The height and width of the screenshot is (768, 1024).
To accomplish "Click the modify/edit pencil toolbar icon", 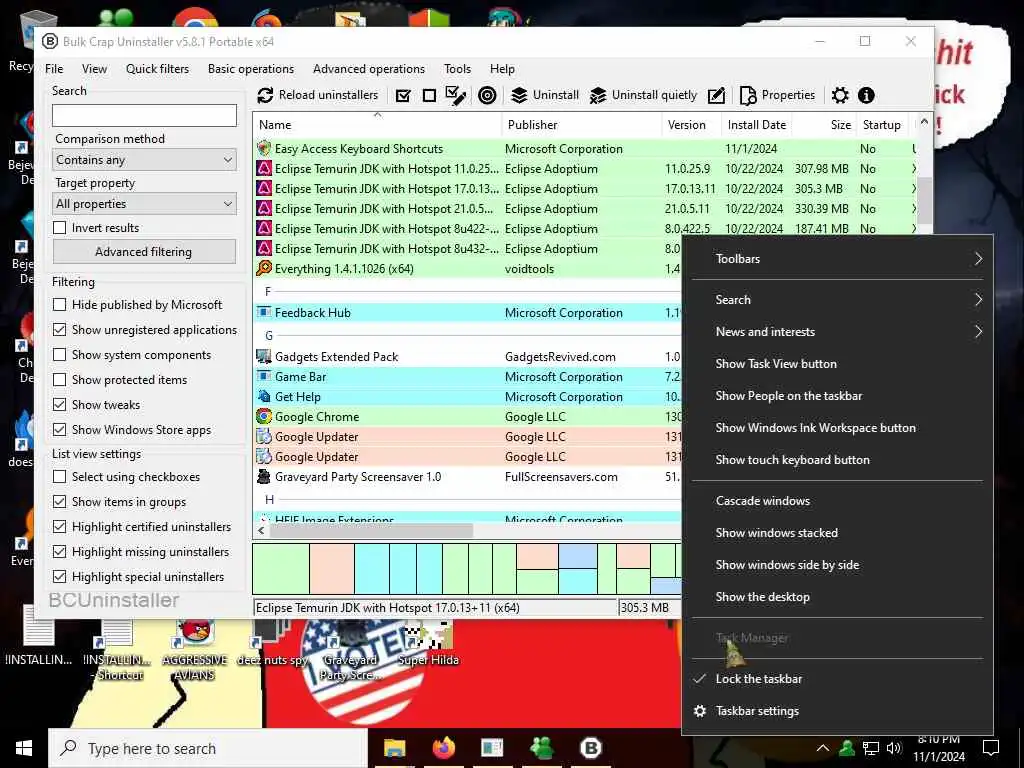I will (x=716, y=96).
